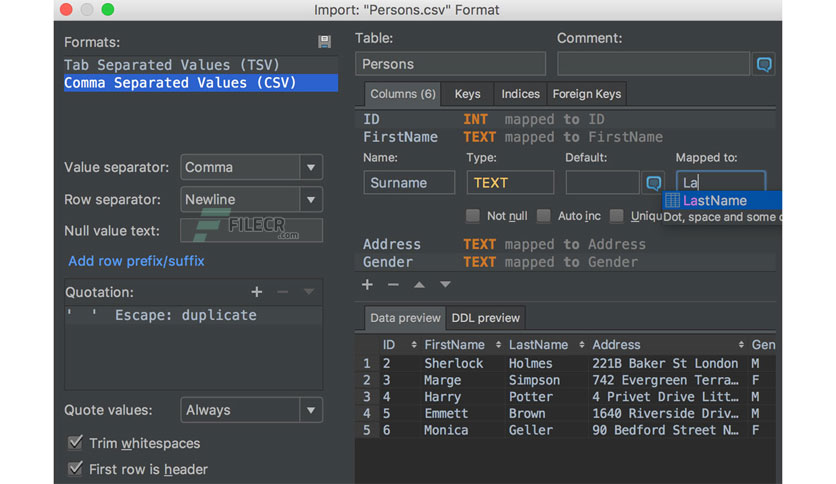
Task: Sort the FirstName column in data preview
Action: [x=498, y=345]
